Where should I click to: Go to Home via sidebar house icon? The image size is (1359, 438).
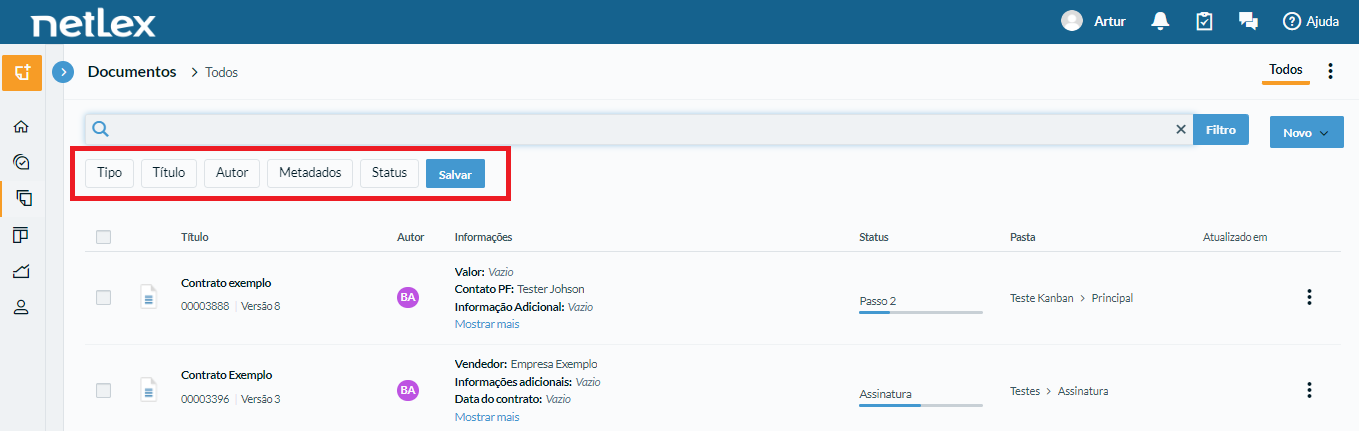click(21, 127)
